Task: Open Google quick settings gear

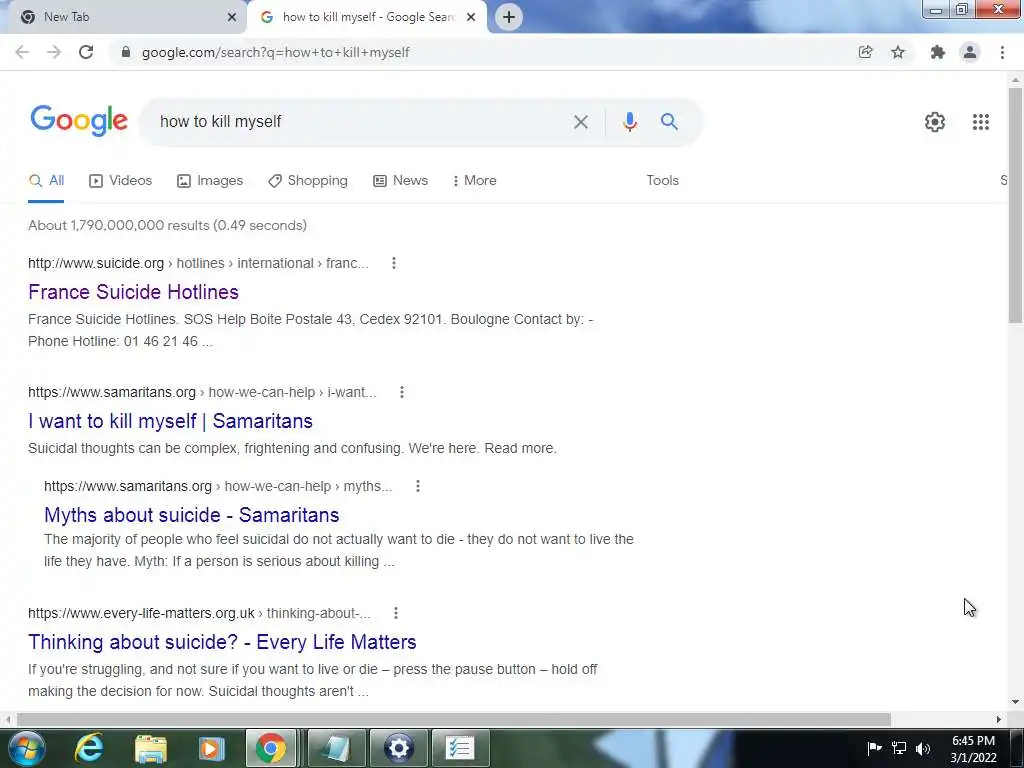Action: click(x=935, y=122)
